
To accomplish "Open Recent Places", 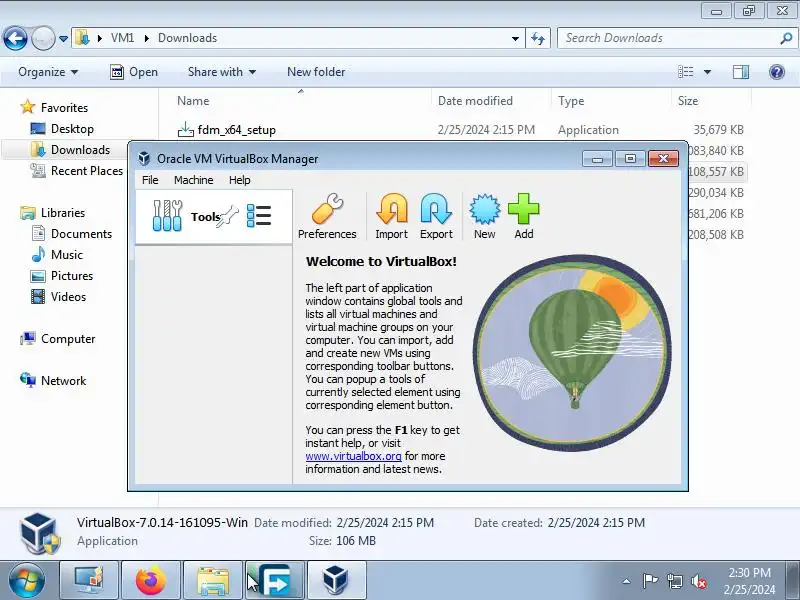I will coord(87,170).
